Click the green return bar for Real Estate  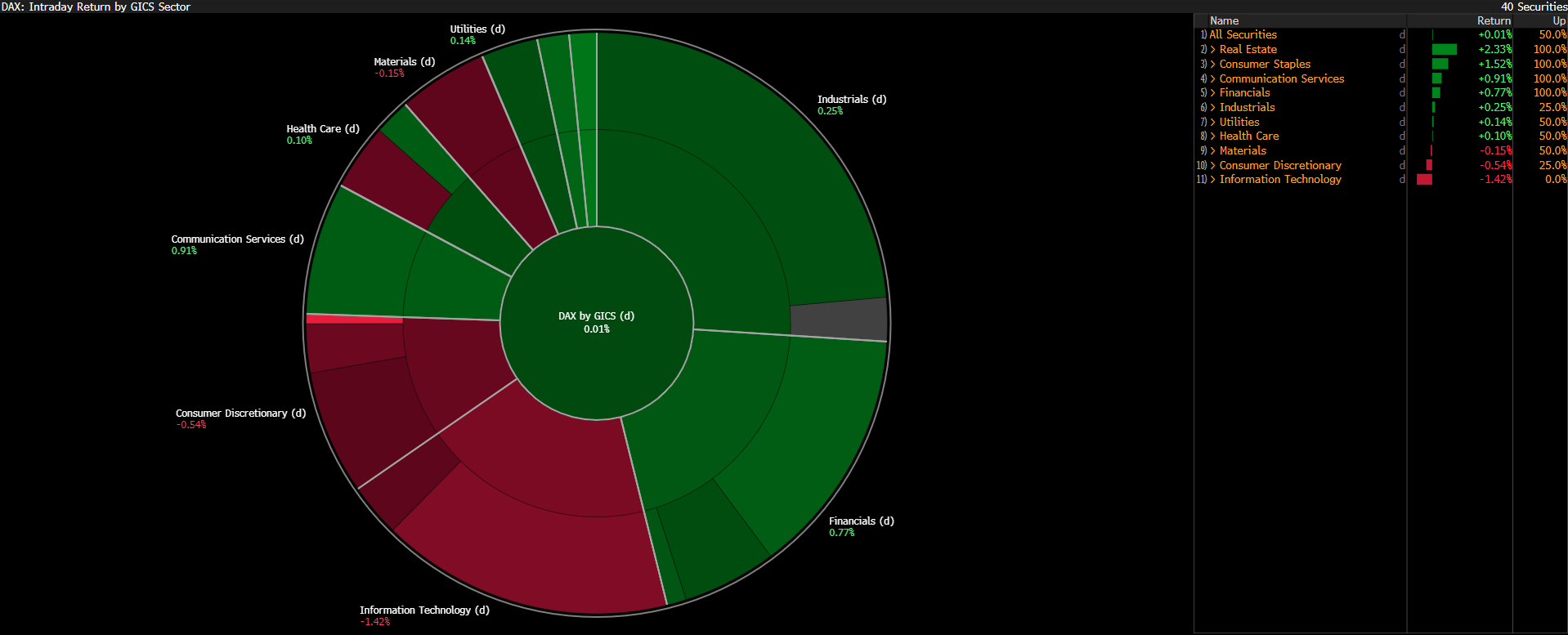pos(1445,50)
